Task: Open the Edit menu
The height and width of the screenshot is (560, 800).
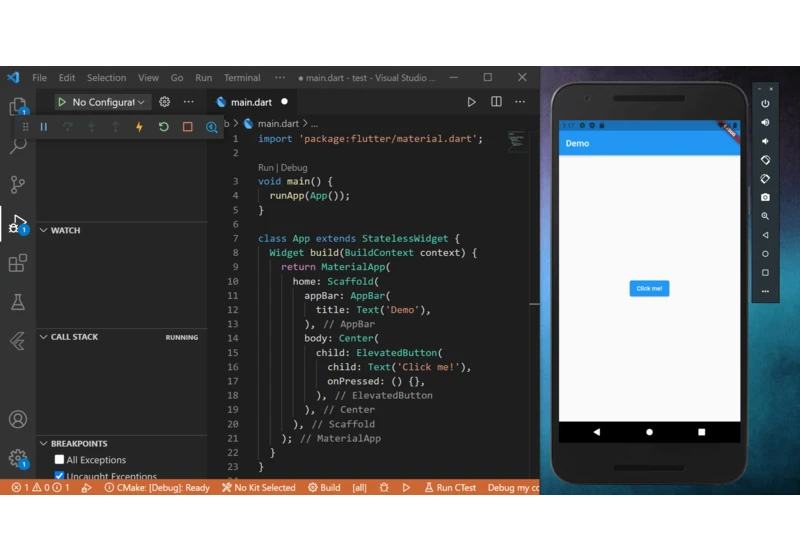Action: pyautogui.click(x=67, y=78)
